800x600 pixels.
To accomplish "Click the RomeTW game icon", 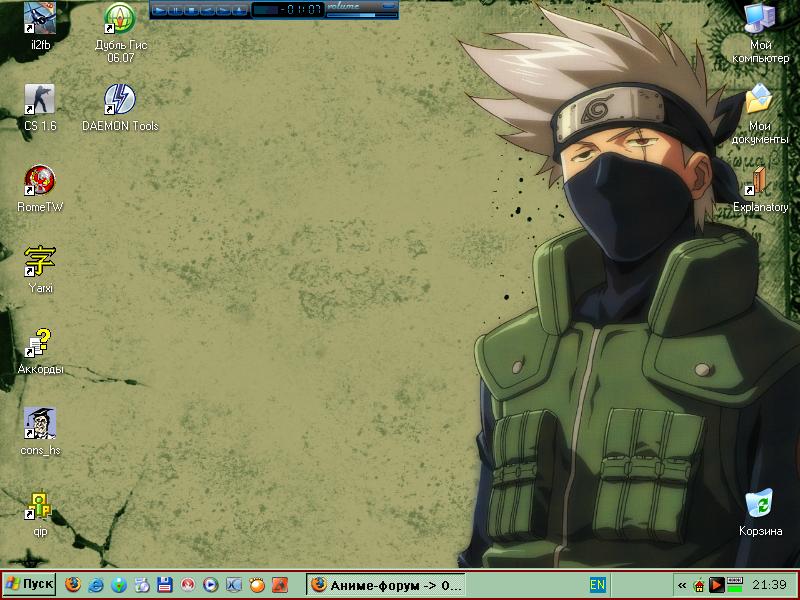I will tap(40, 188).
